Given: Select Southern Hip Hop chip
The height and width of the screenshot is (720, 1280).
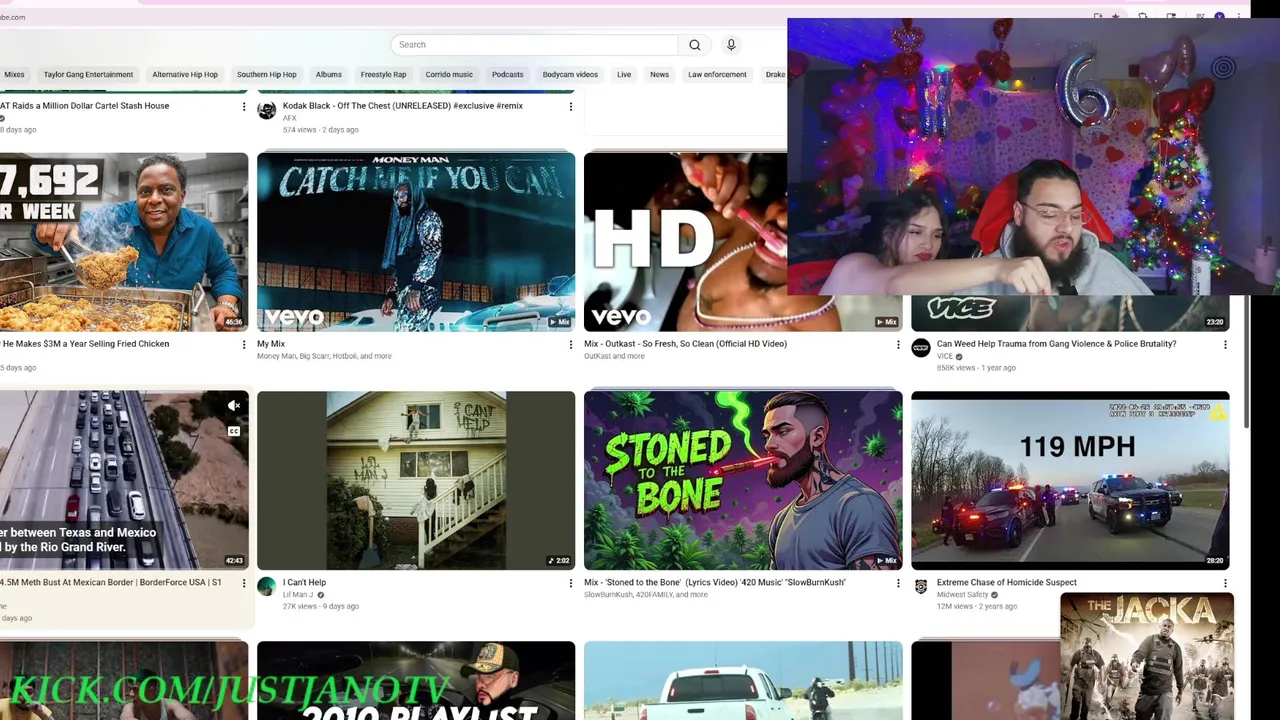Looking at the screenshot, I should [x=267, y=75].
